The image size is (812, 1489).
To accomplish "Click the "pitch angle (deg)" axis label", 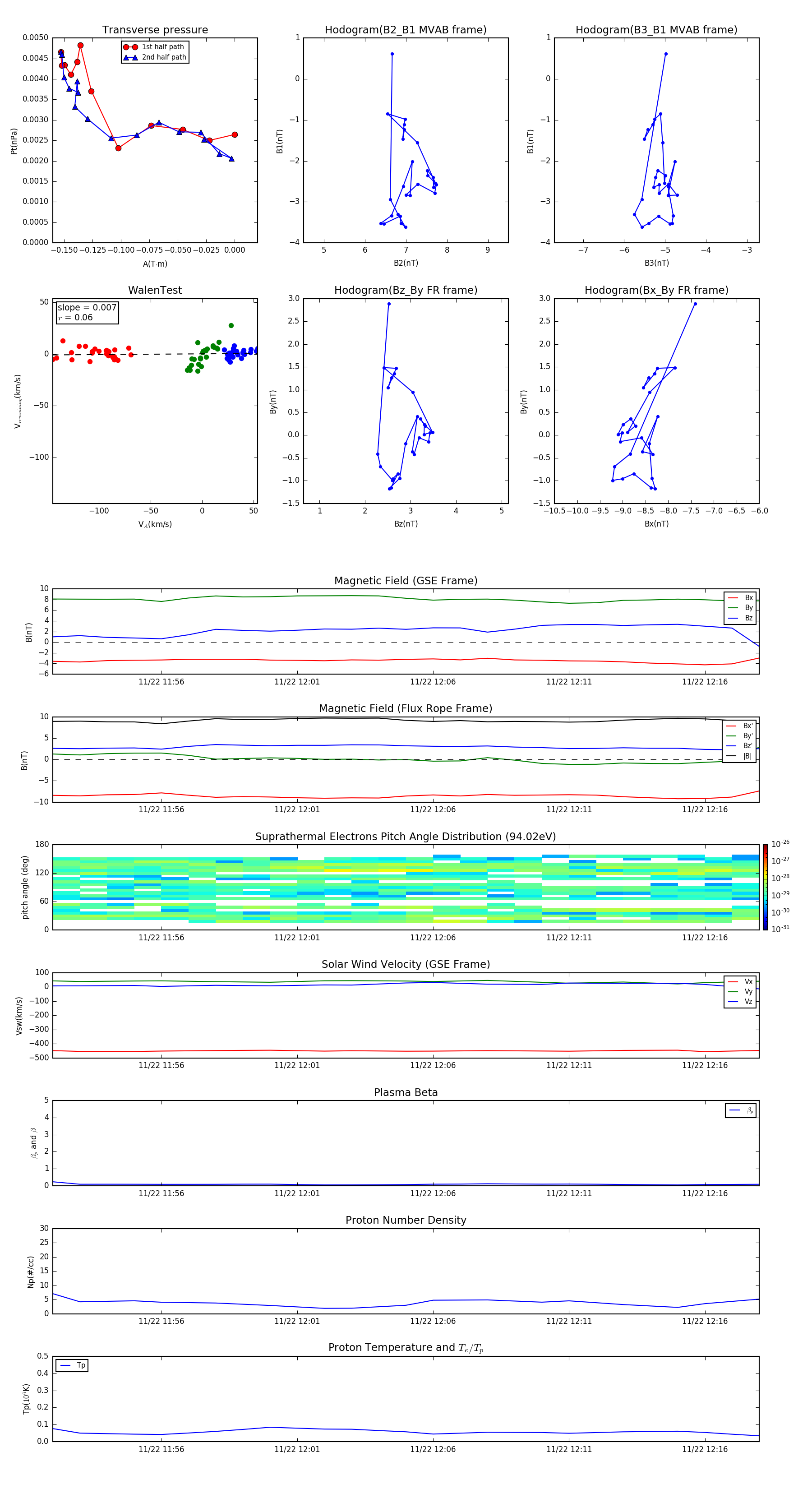I will (25, 887).
